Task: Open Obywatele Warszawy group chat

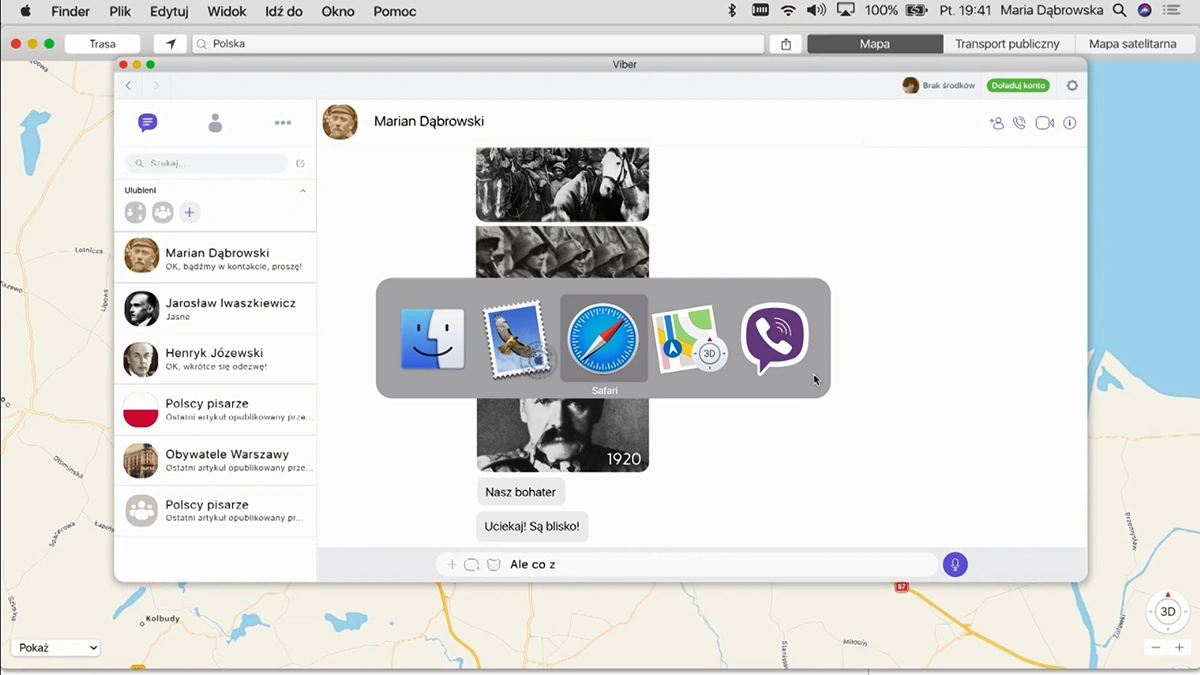Action: [215, 460]
